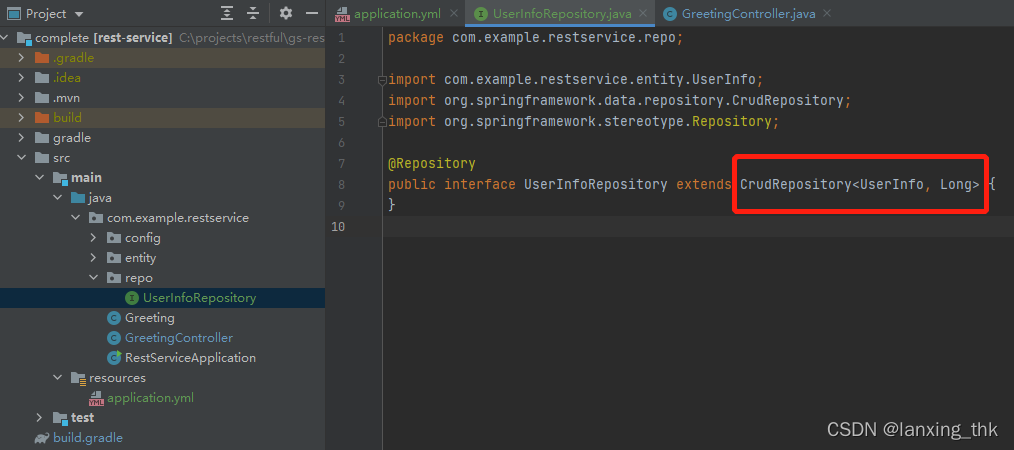Place cursor on empty line 10
Viewport: 1014px width, 450px height.
click(x=698, y=226)
